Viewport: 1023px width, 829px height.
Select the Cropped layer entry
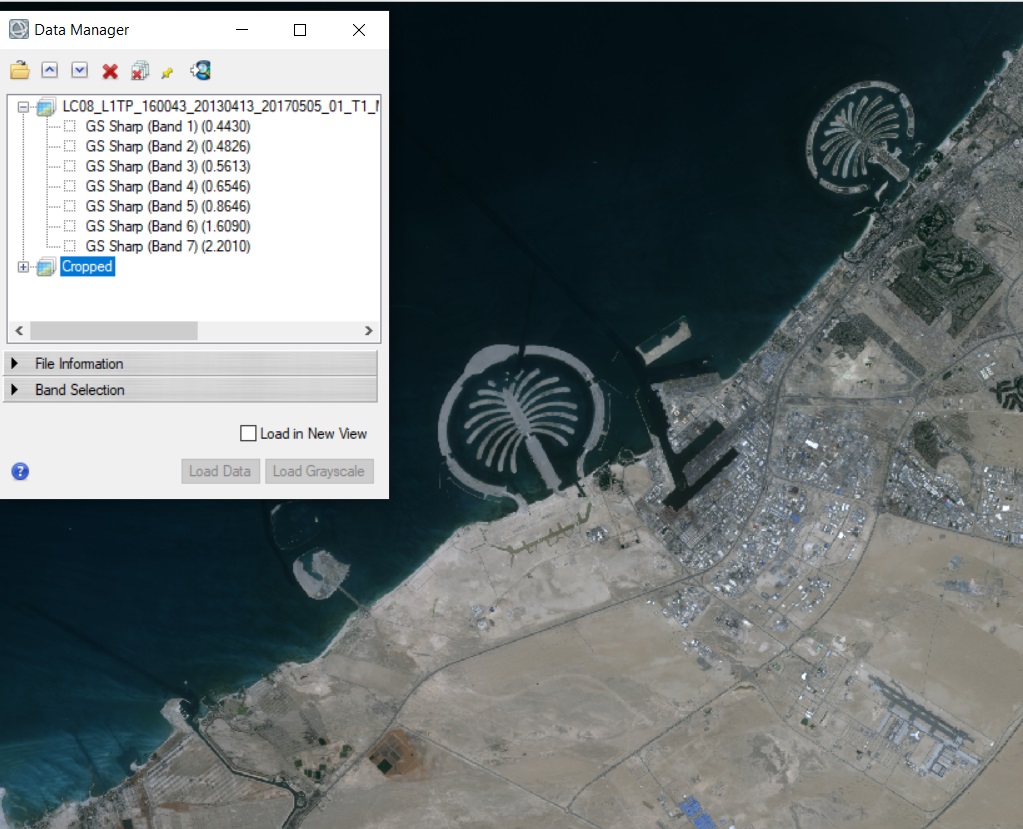[87, 267]
